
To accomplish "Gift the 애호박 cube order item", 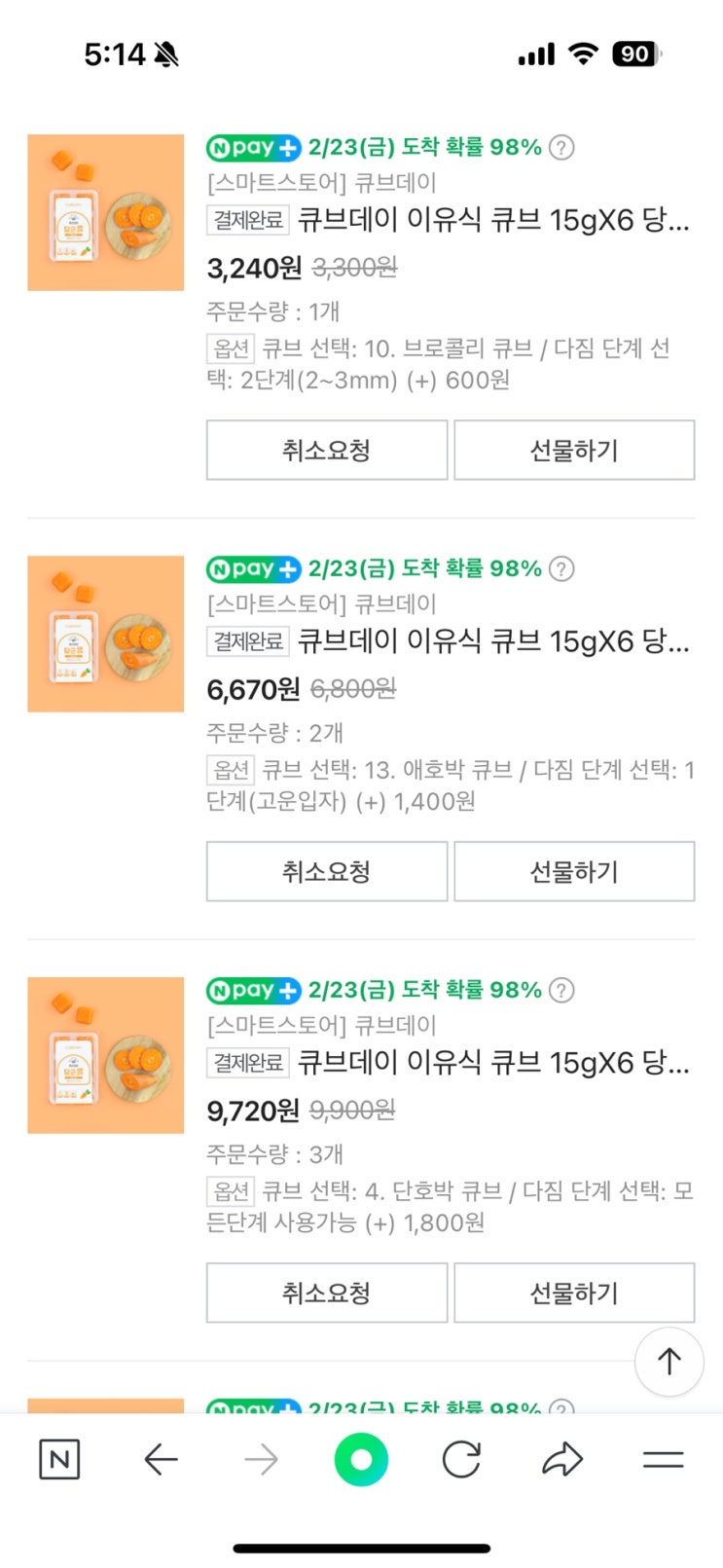I will click(x=574, y=872).
